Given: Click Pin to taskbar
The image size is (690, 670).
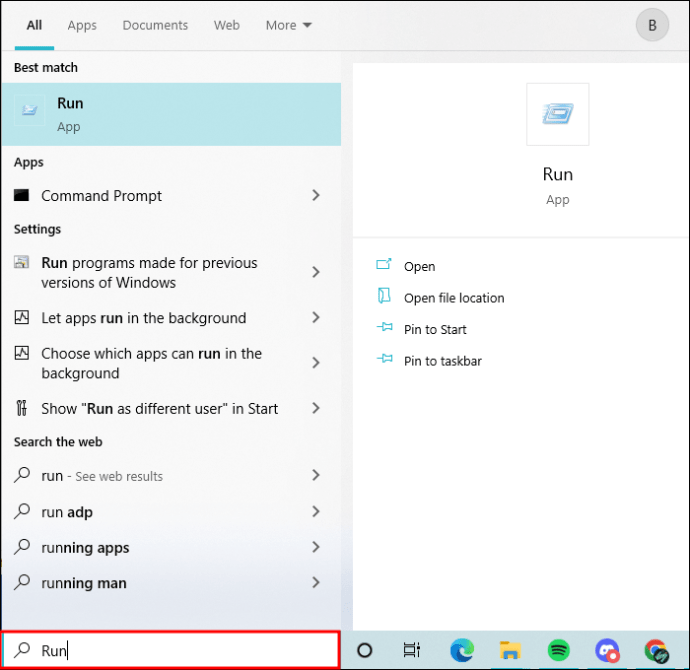Looking at the screenshot, I should pos(442,361).
